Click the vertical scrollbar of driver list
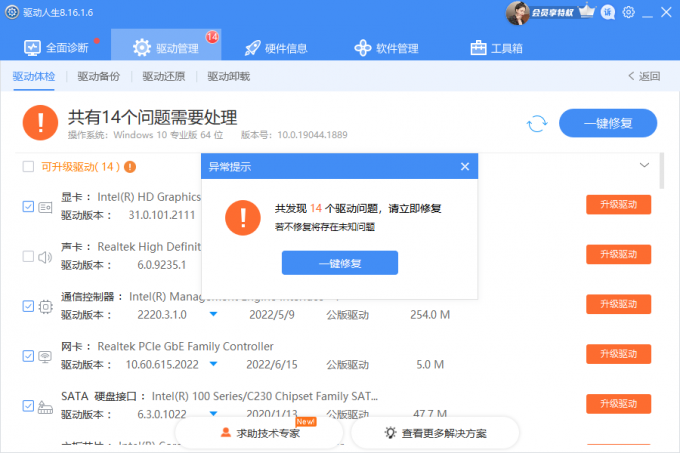Image resolution: width=680 pixels, height=453 pixels. click(662, 170)
